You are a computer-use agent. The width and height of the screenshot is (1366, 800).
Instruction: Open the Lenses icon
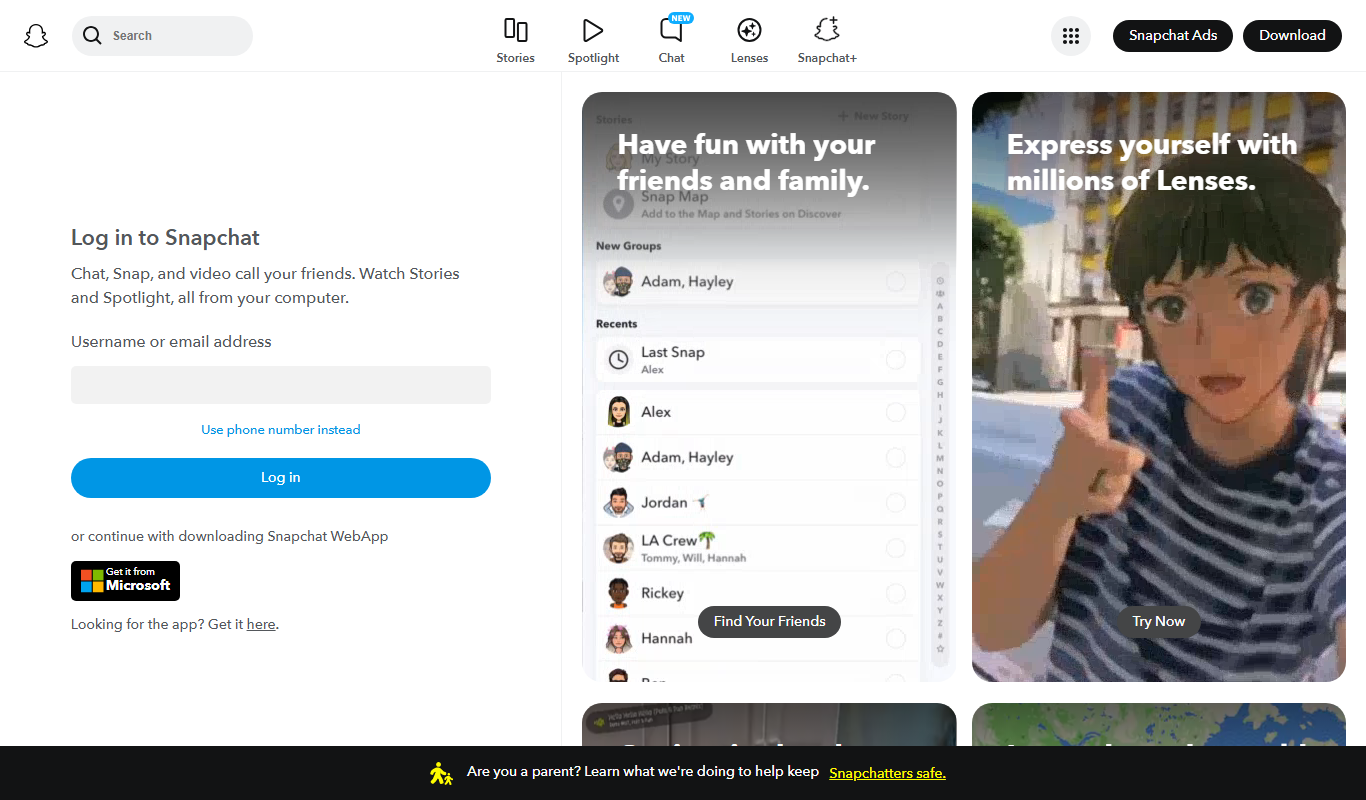click(x=749, y=30)
